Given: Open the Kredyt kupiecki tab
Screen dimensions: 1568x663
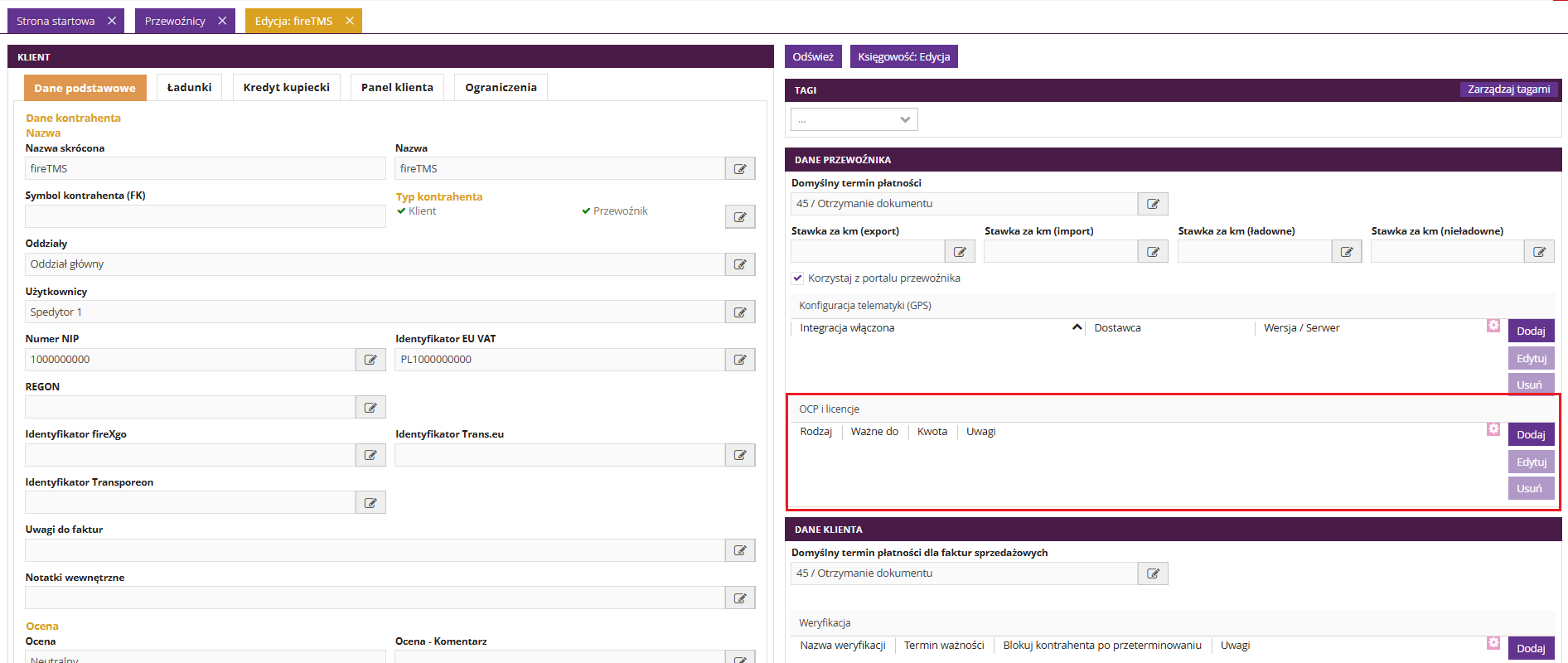Looking at the screenshot, I should point(286,87).
